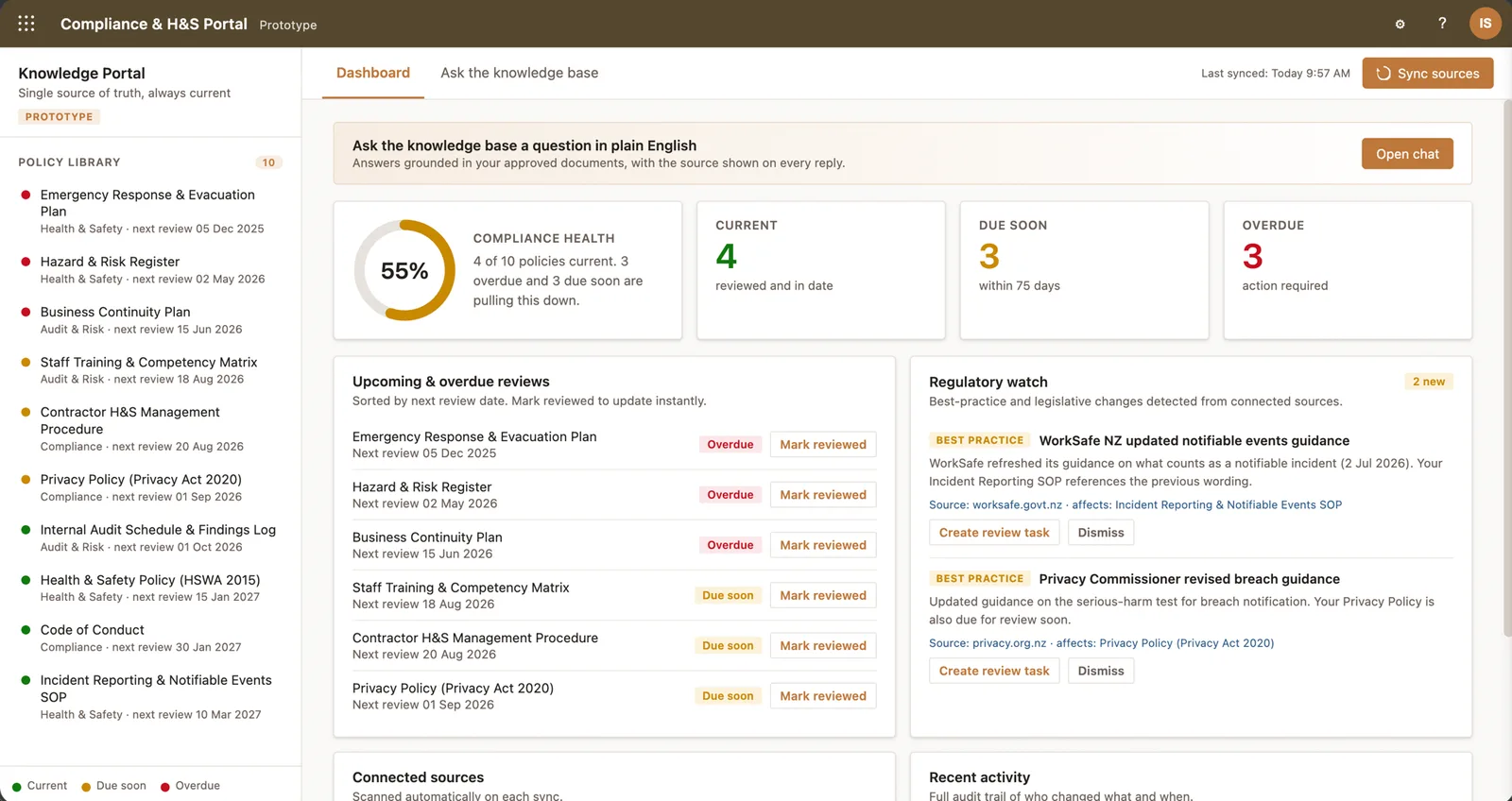Click the Due soon badge for Staff Training matrix

point(728,596)
